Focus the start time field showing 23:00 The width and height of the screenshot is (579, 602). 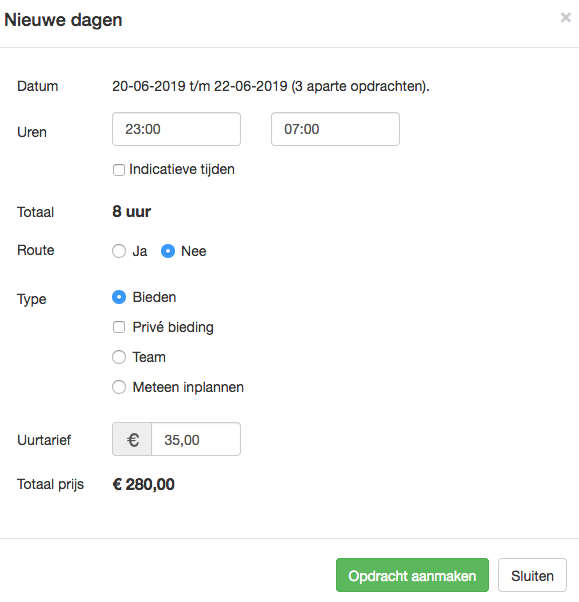click(176, 129)
